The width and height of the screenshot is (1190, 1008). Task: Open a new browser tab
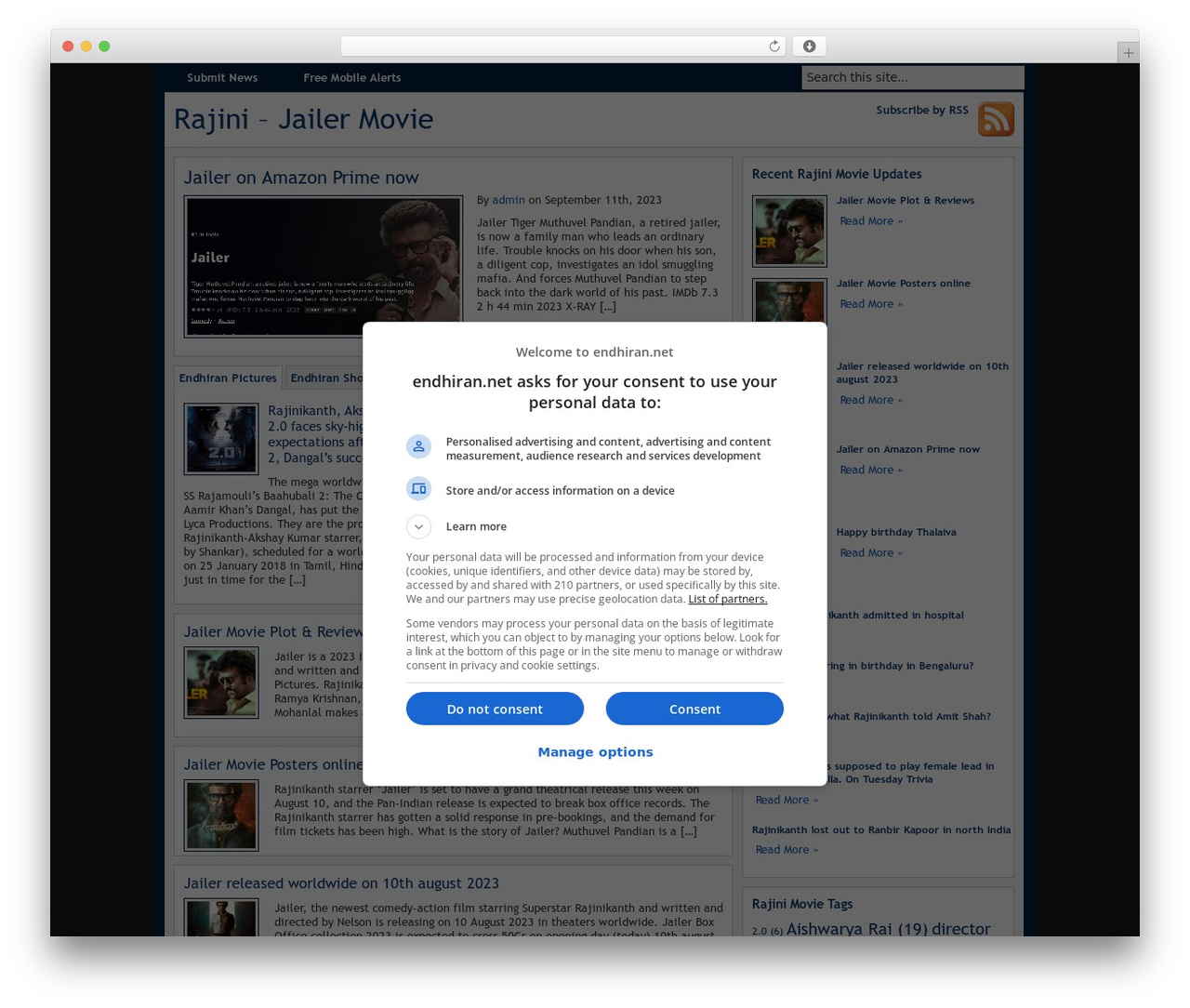click(x=1128, y=53)
